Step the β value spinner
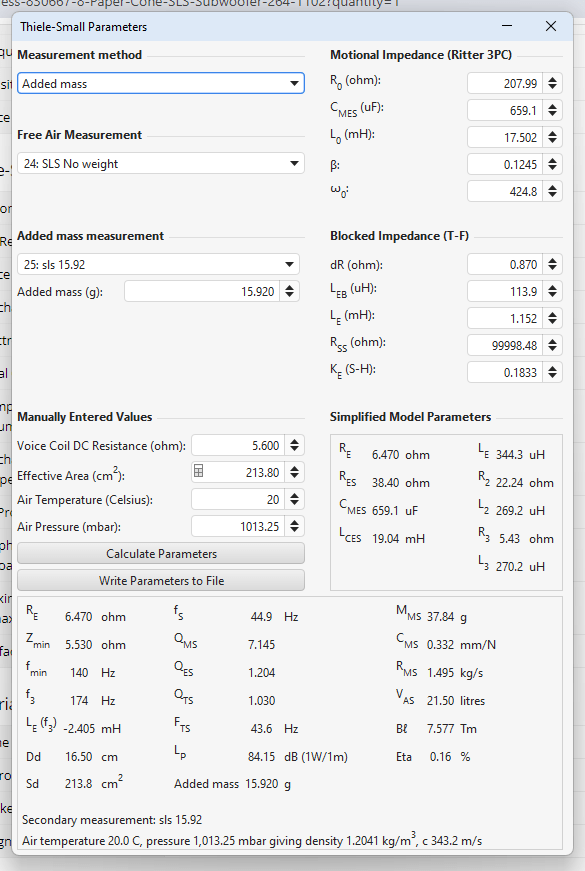 (552, 164)
